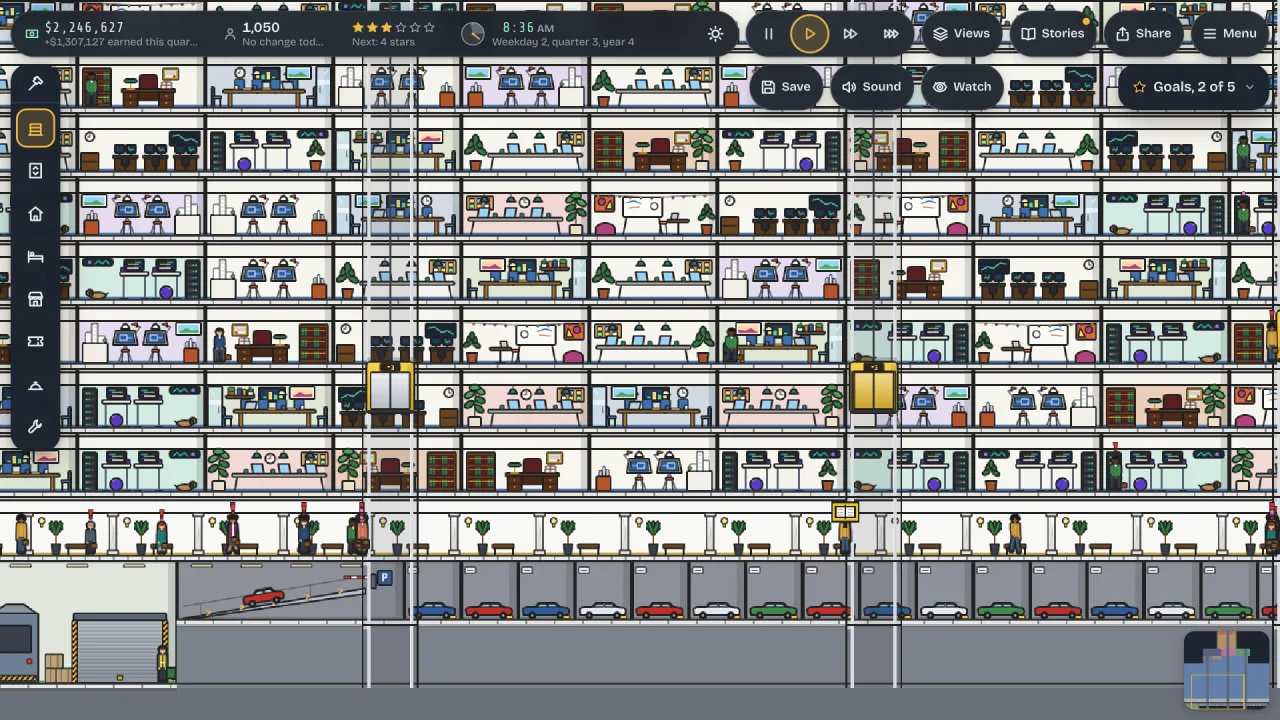Image resolution: width=1280 pixels, height=720 pixels.
Task: Set game speed to normal play
Action: 809,33
